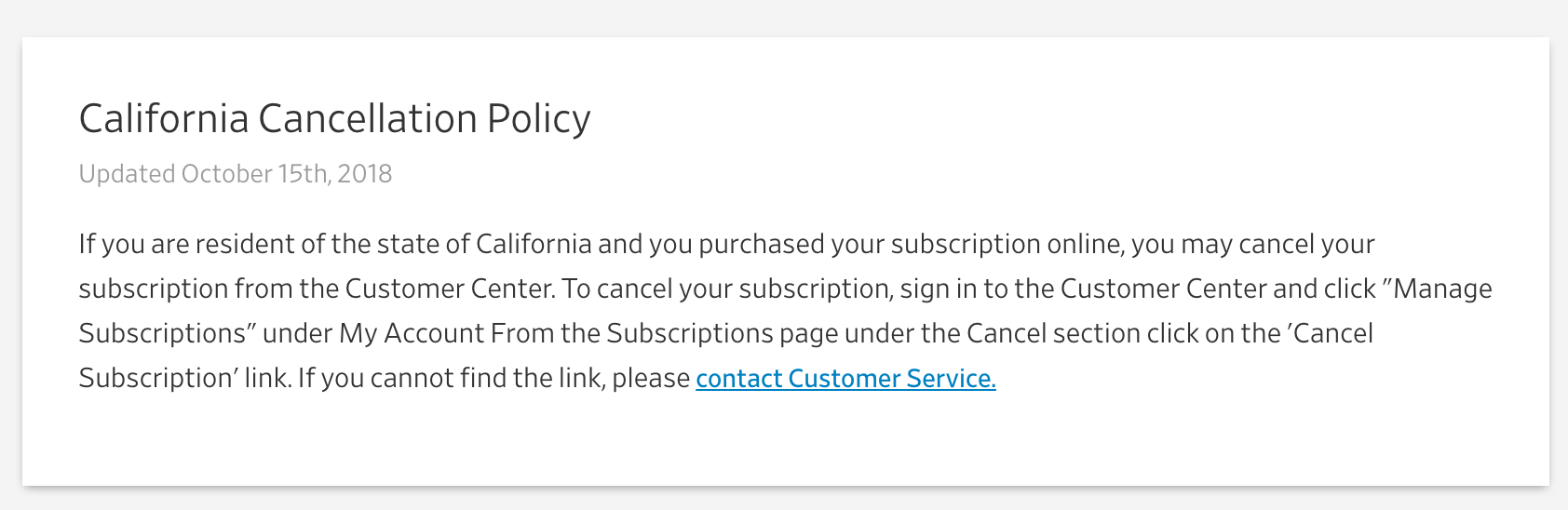
Task: Click the California Cancellation Policy heading
Action: point(334,119)
